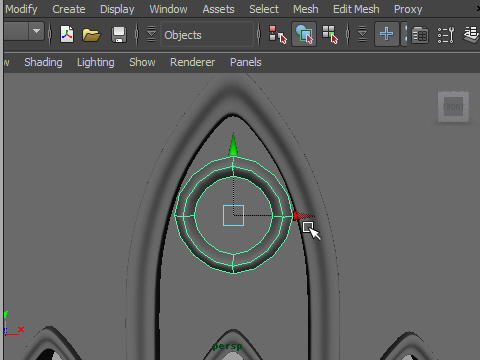Click the red X-axis move arrow
Image resolution: width=480 pixels, height=360 pixels.
[303, 216]
